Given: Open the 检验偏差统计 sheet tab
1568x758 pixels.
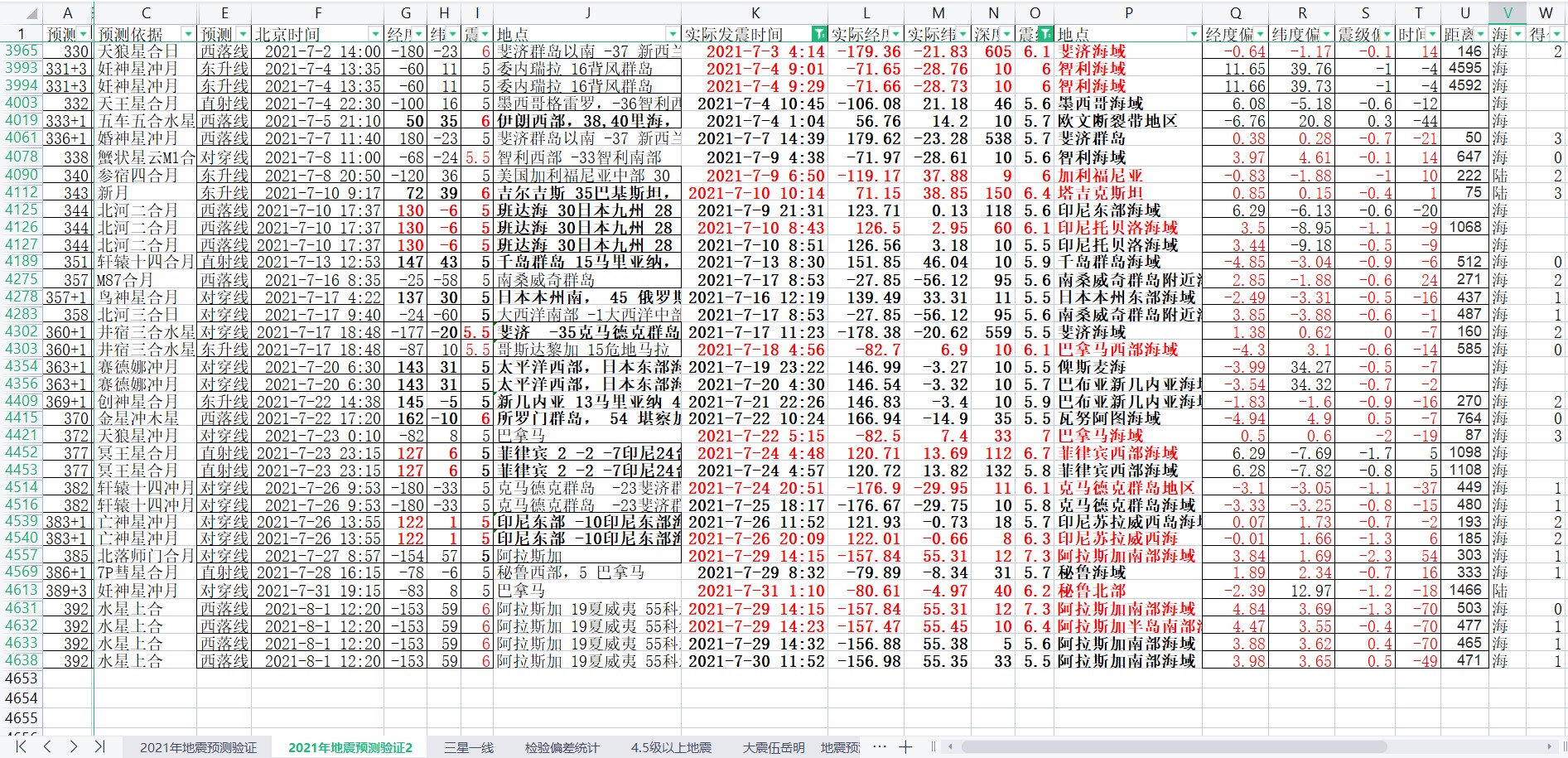Looking at the screenshot, I should (x=562, y=747).
